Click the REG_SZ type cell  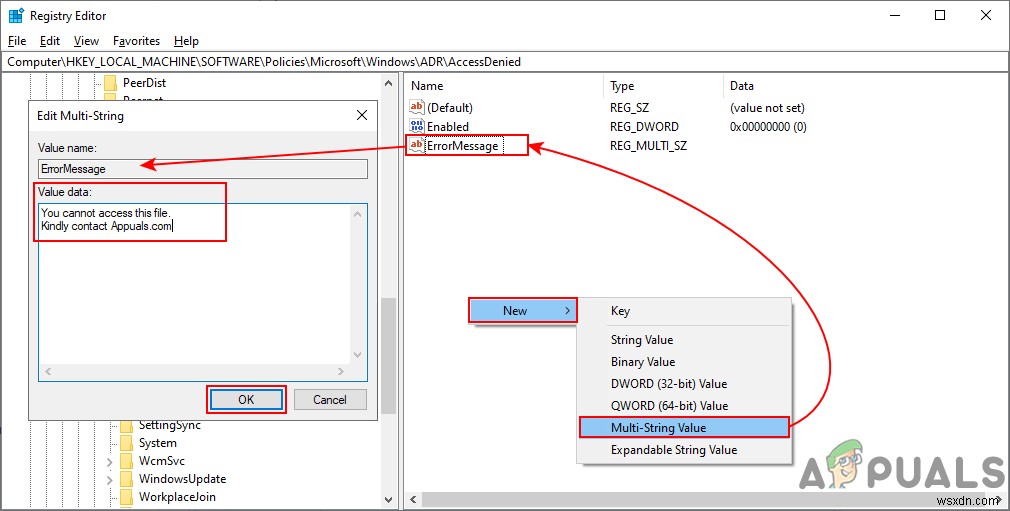coord(629,108)
